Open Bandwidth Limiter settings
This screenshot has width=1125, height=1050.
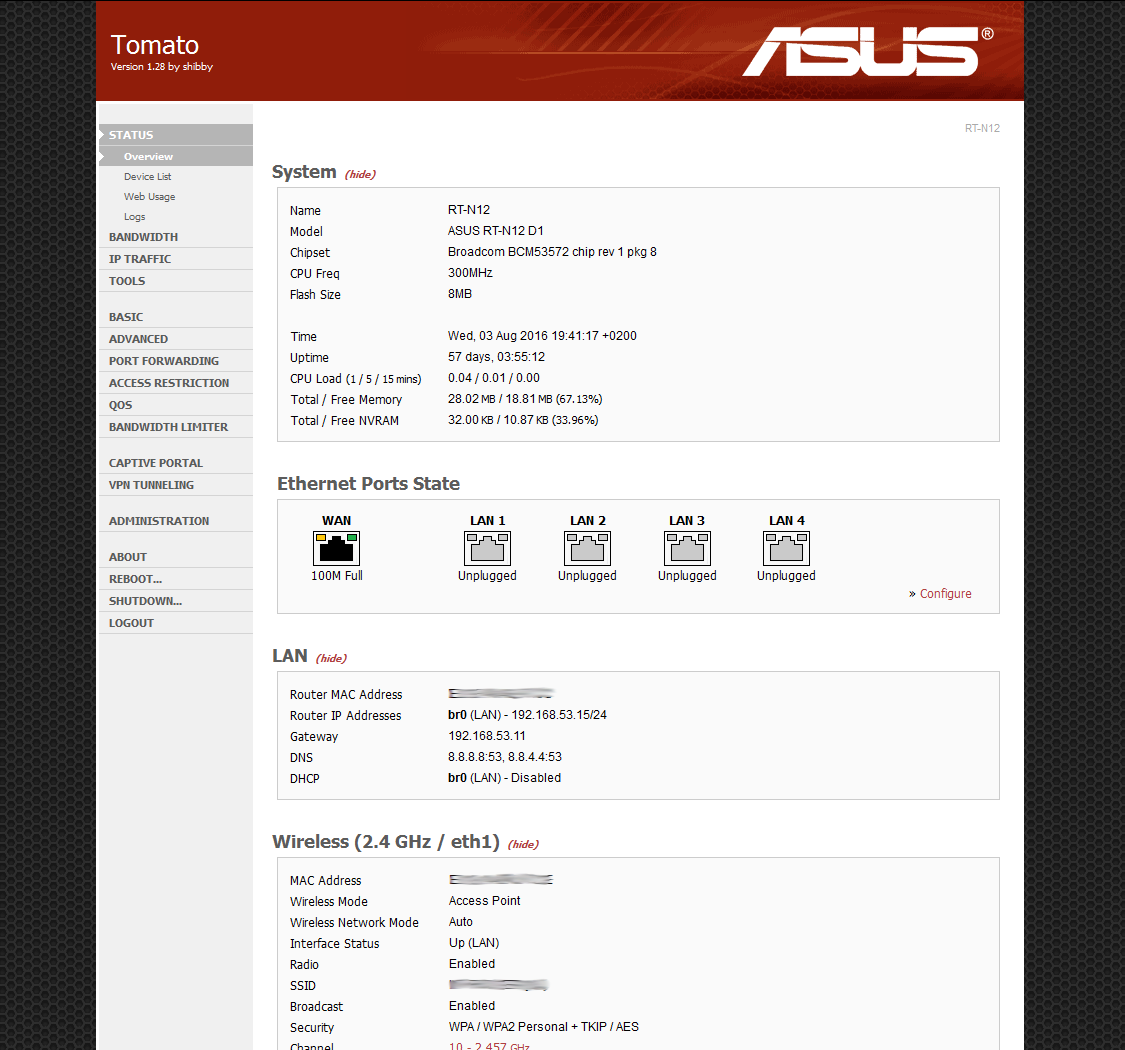pos(176,427)
